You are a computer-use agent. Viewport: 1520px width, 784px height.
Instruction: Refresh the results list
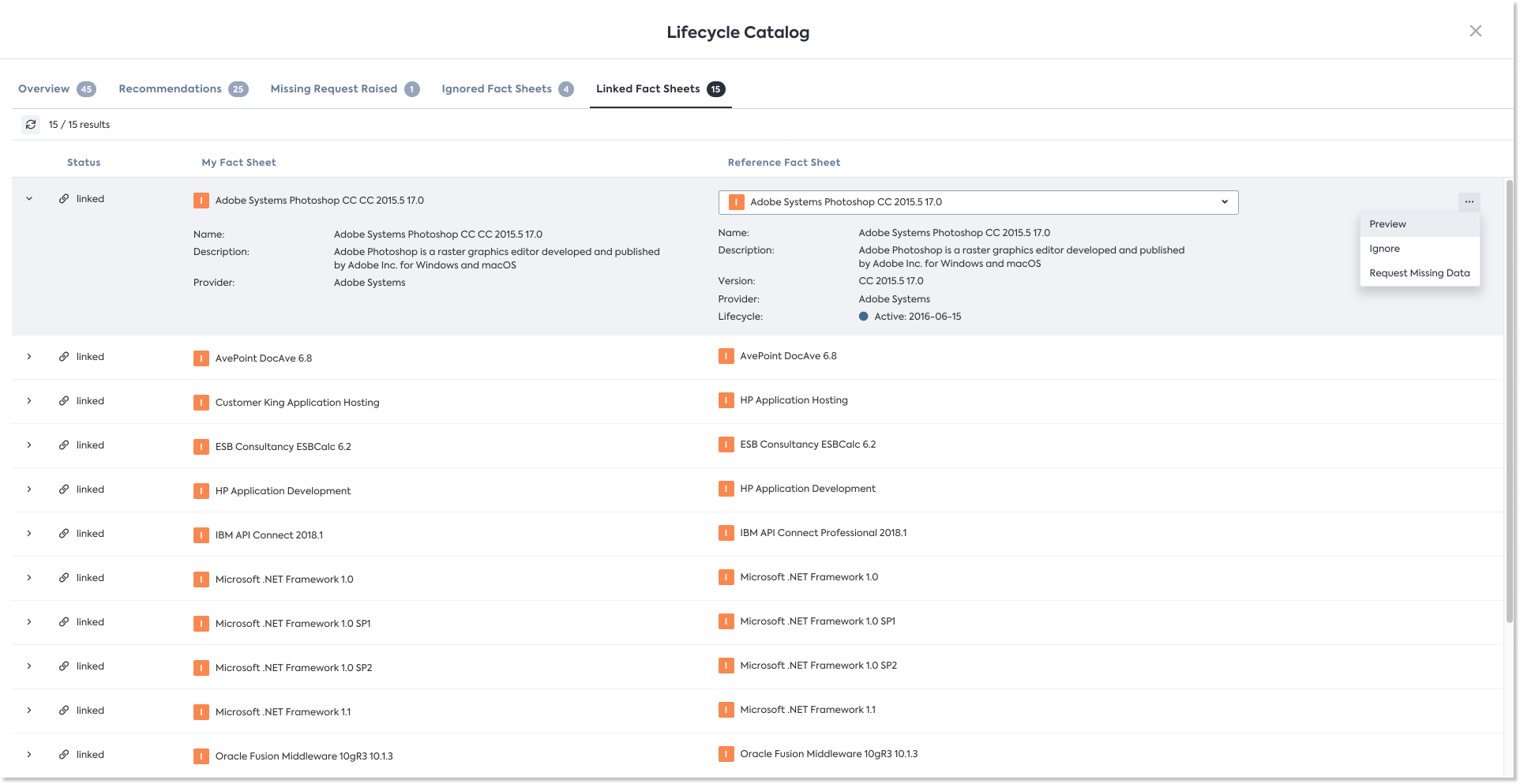(x=31, y=125)
